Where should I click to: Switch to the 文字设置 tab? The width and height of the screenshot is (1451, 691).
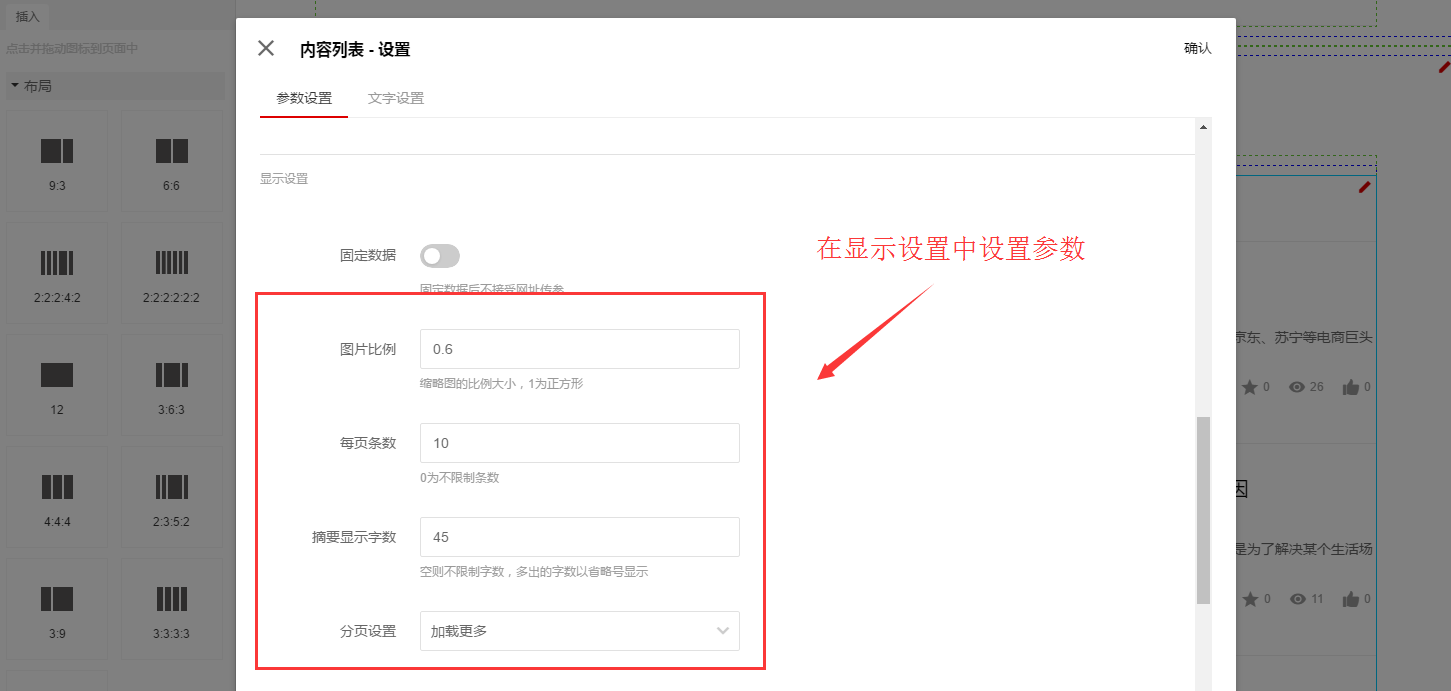pos(396,98)
